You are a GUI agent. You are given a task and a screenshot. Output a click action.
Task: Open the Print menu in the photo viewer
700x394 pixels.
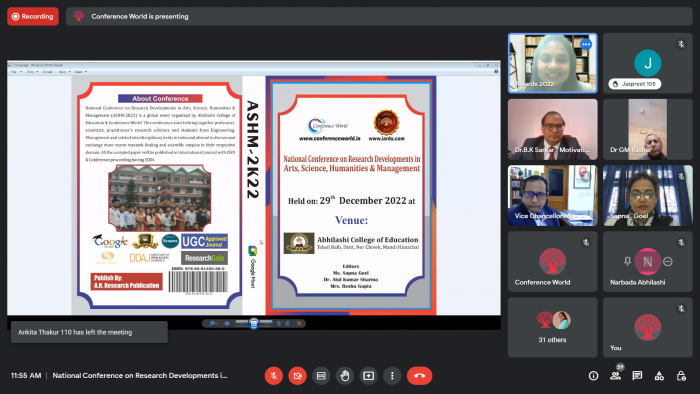(x=32, y=71)
